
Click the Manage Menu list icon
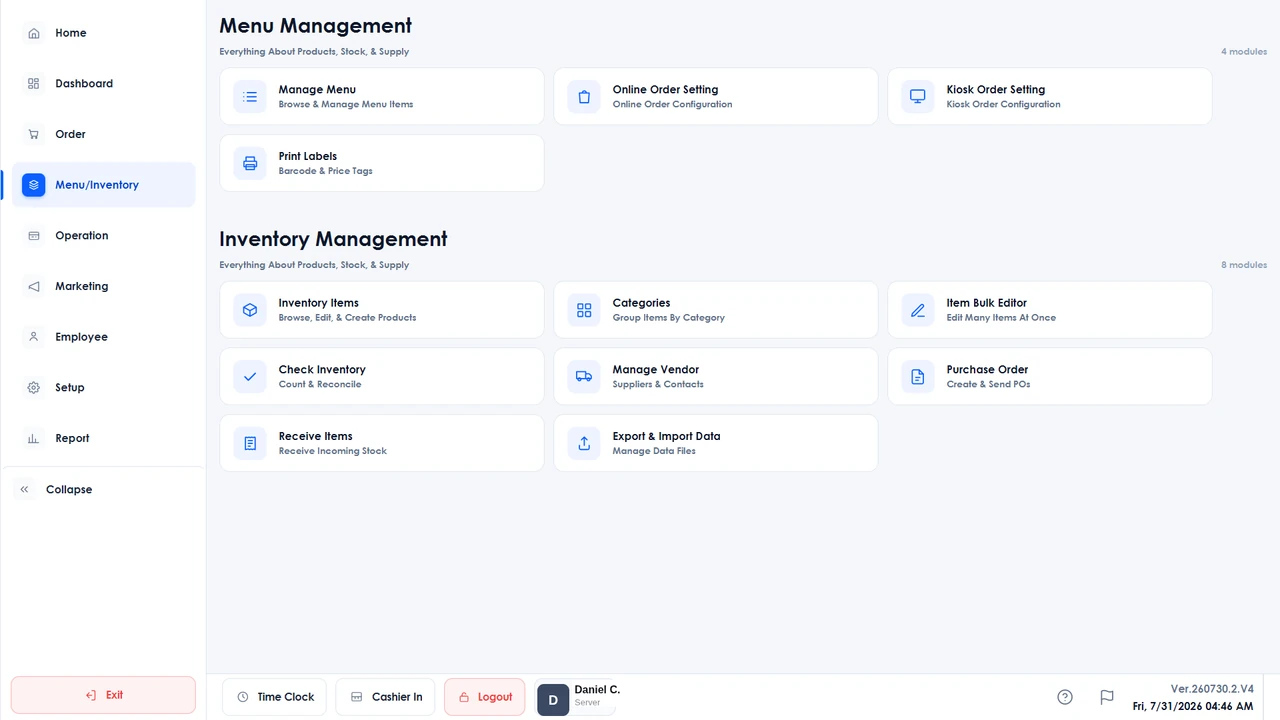point(250,97)
